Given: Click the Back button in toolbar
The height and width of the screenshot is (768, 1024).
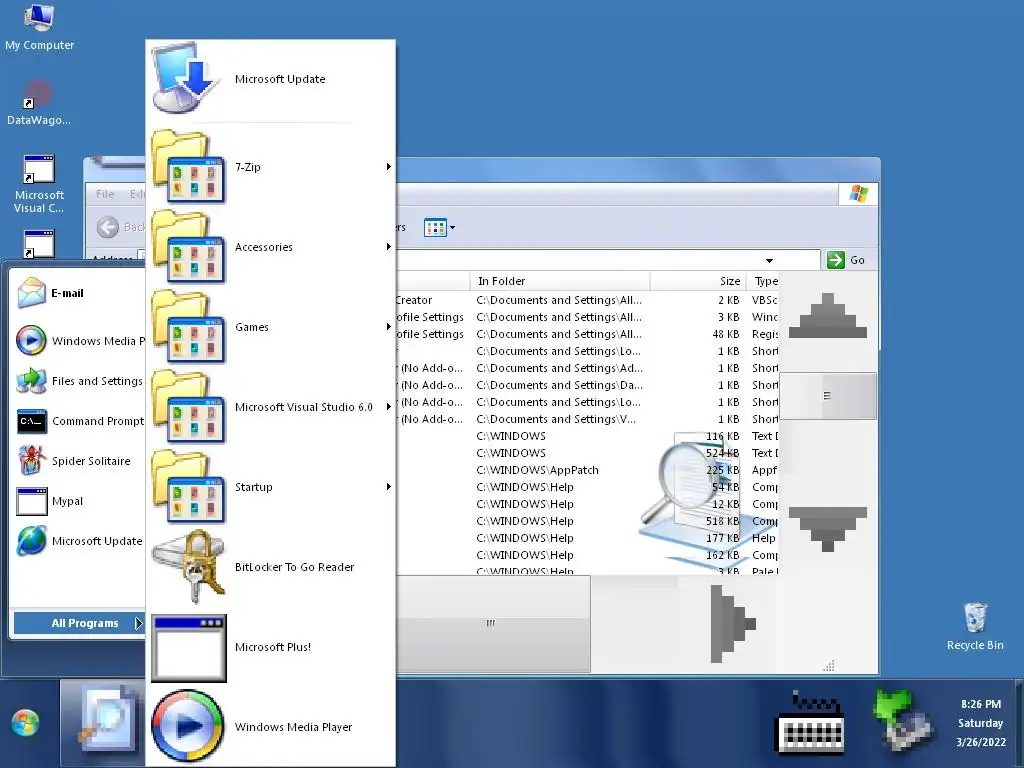Looking at the screenshot, I should click(x=121, y=227).
